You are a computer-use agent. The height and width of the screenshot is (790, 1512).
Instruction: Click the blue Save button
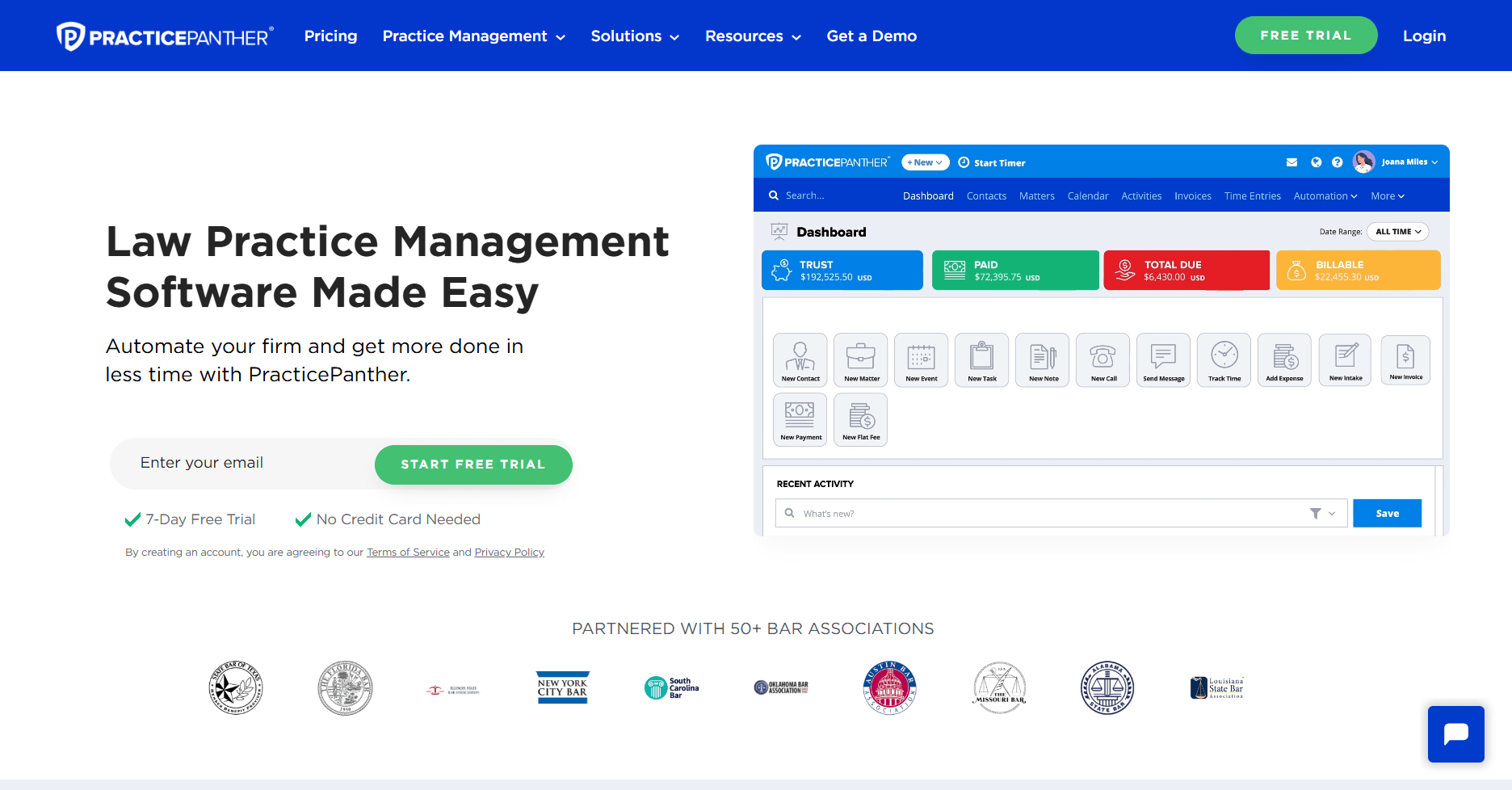(x=1387, y=514)
